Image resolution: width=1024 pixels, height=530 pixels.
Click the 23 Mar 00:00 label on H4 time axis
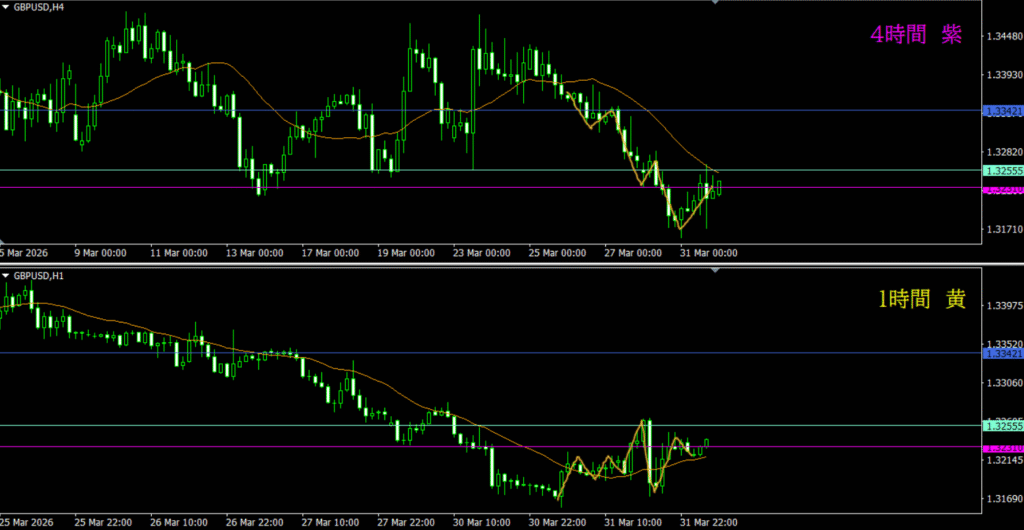coord(480,253)
